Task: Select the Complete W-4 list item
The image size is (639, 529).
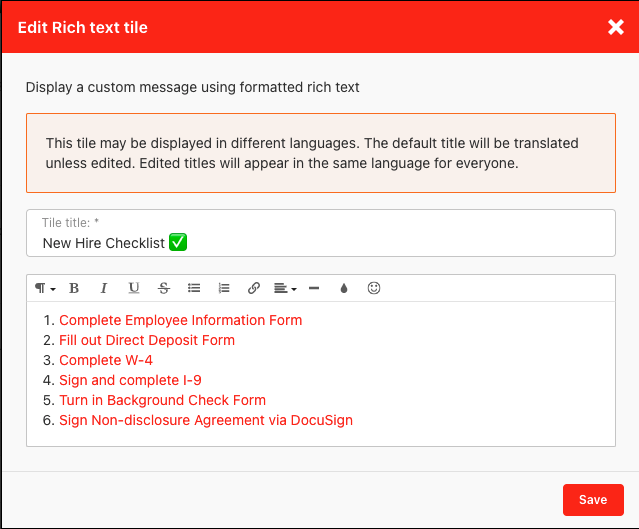Action: 106,360
